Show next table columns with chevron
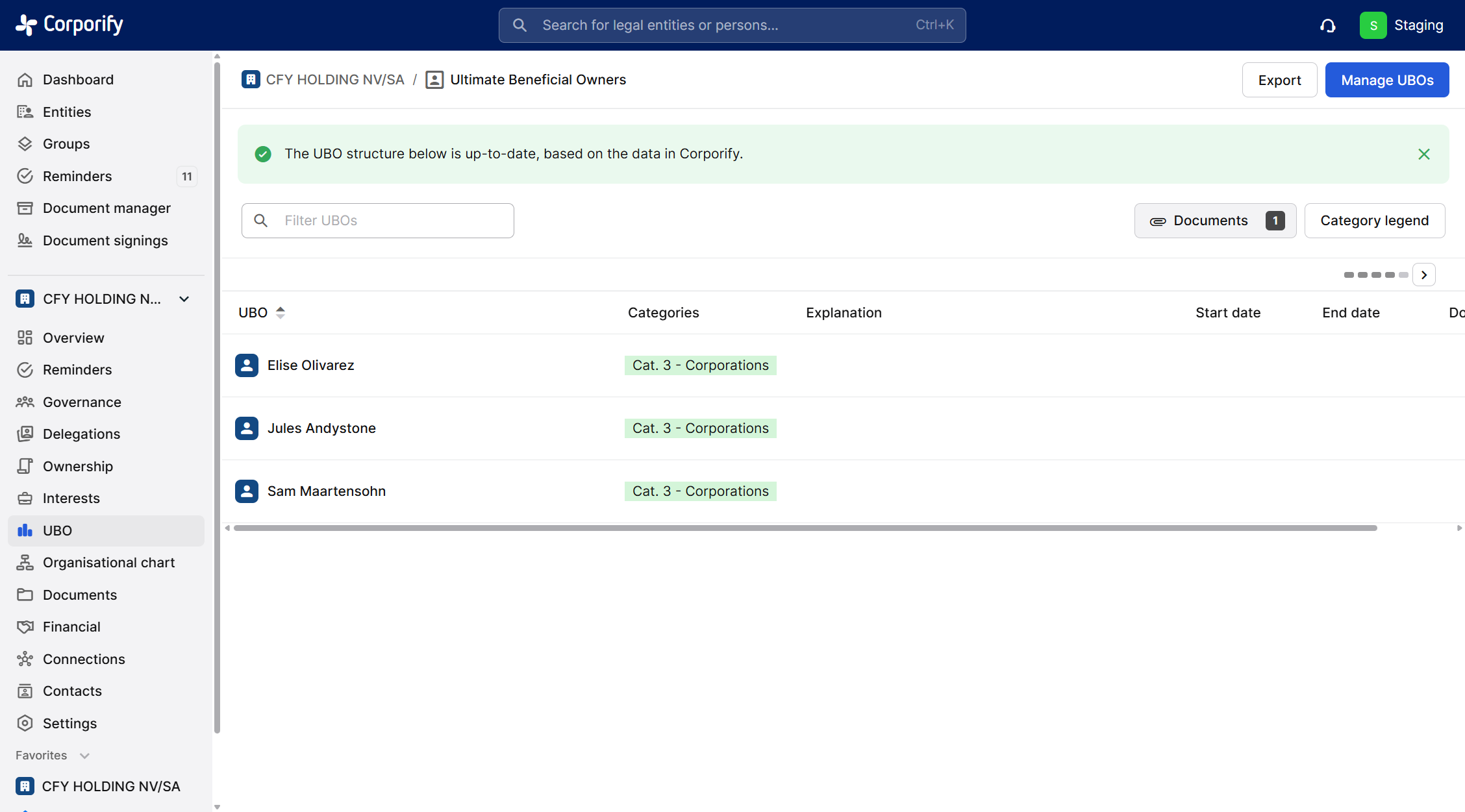 tap(1424, 275)
